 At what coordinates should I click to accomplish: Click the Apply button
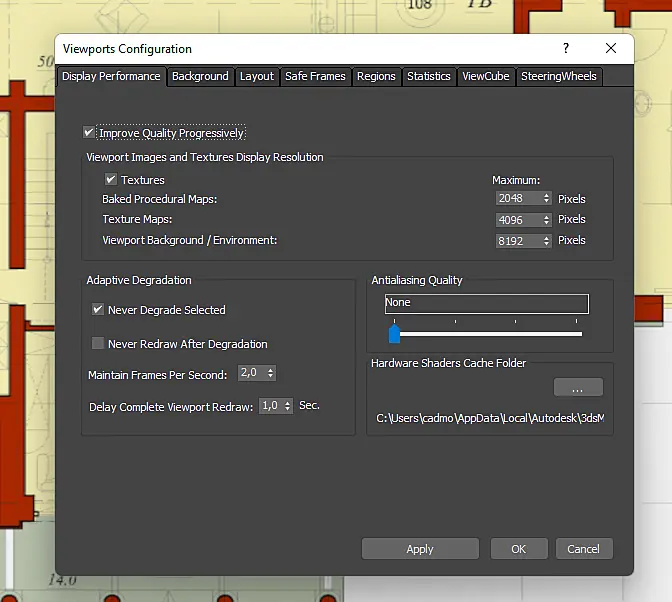pyautogui.click(x=420, y=549)
